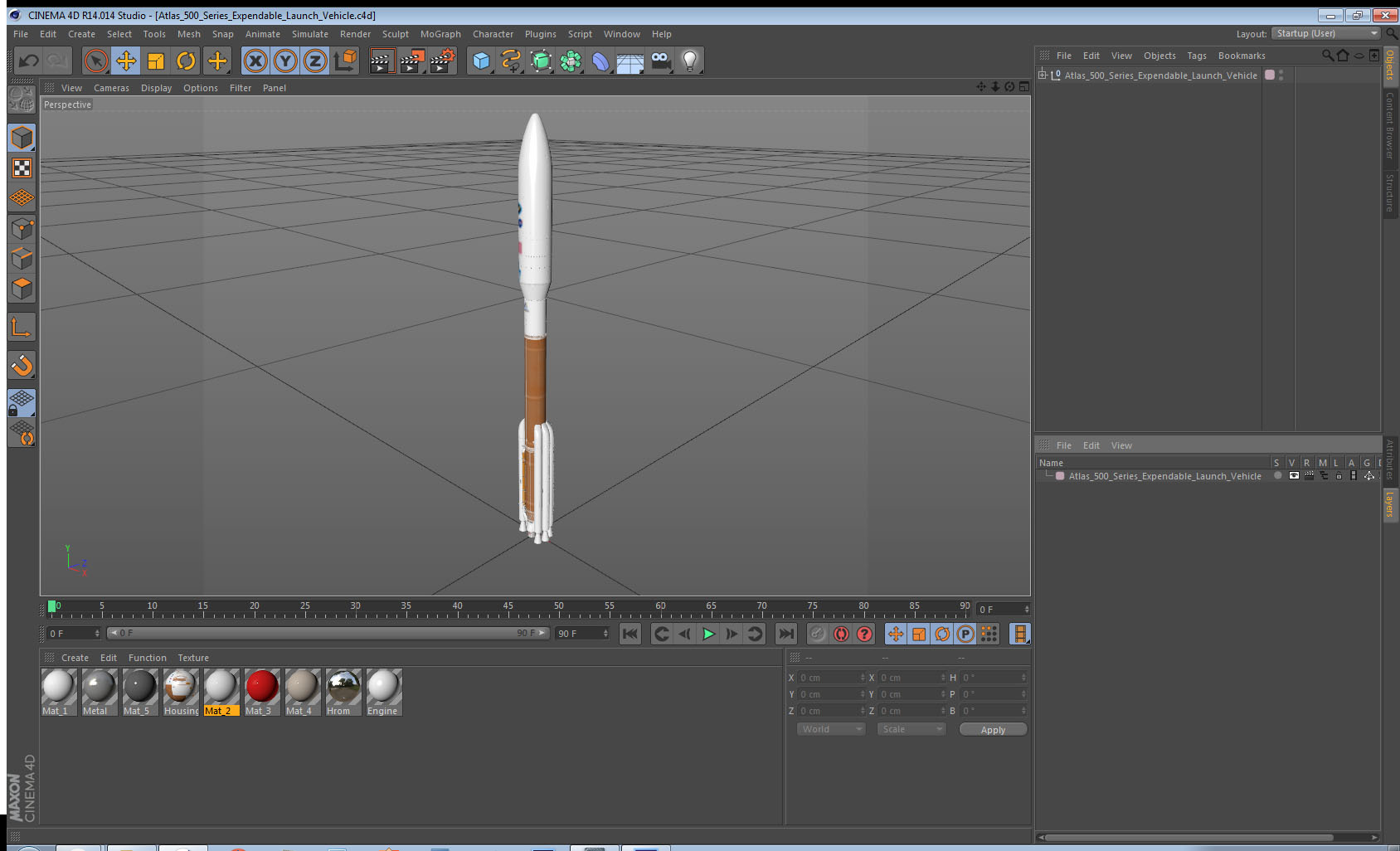This screenshot has height=851, width=1400.
Task: Open the Content Browser side tab
Action: coord(1390,125)
